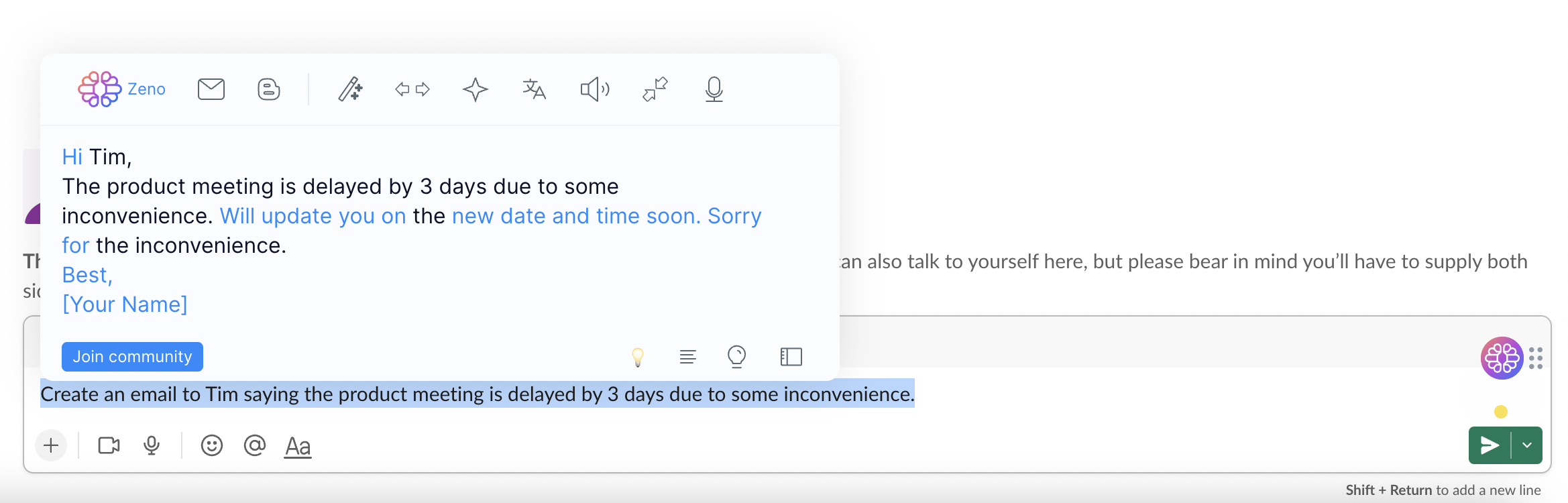The width and height of the screenshot is (1568, 503).
Task: Click the shorten text icon with inward arrows
Action: [654, 89]
